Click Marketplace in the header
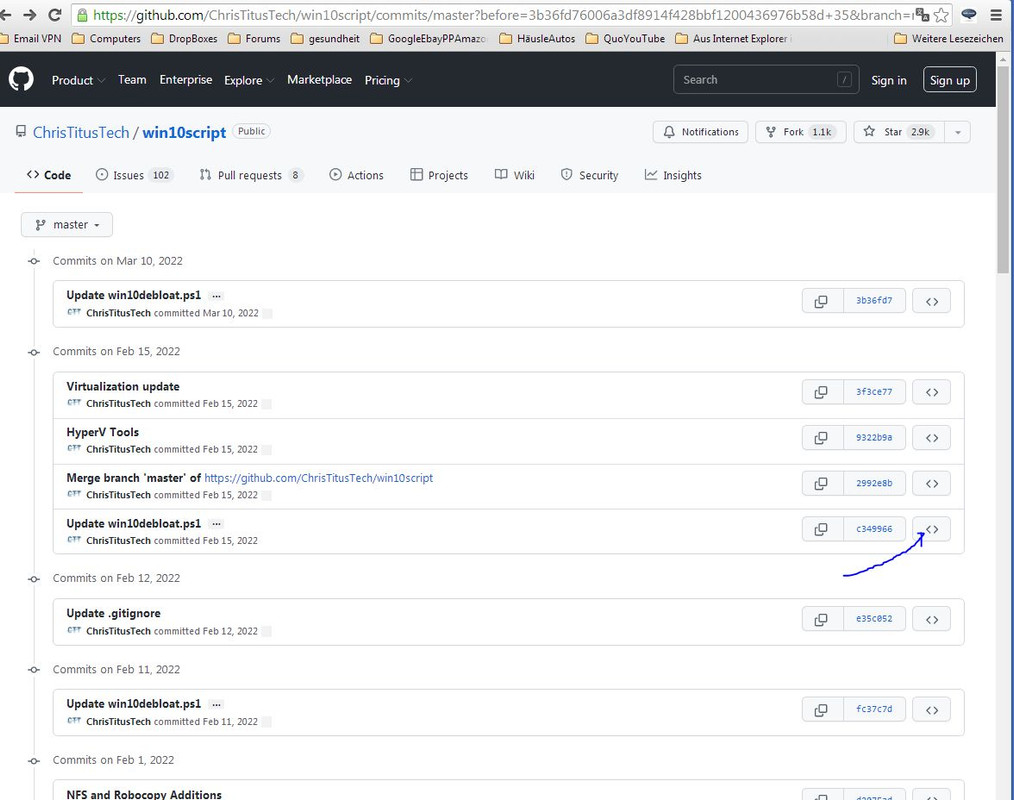 pyautogui.click(x=319, y=80)
